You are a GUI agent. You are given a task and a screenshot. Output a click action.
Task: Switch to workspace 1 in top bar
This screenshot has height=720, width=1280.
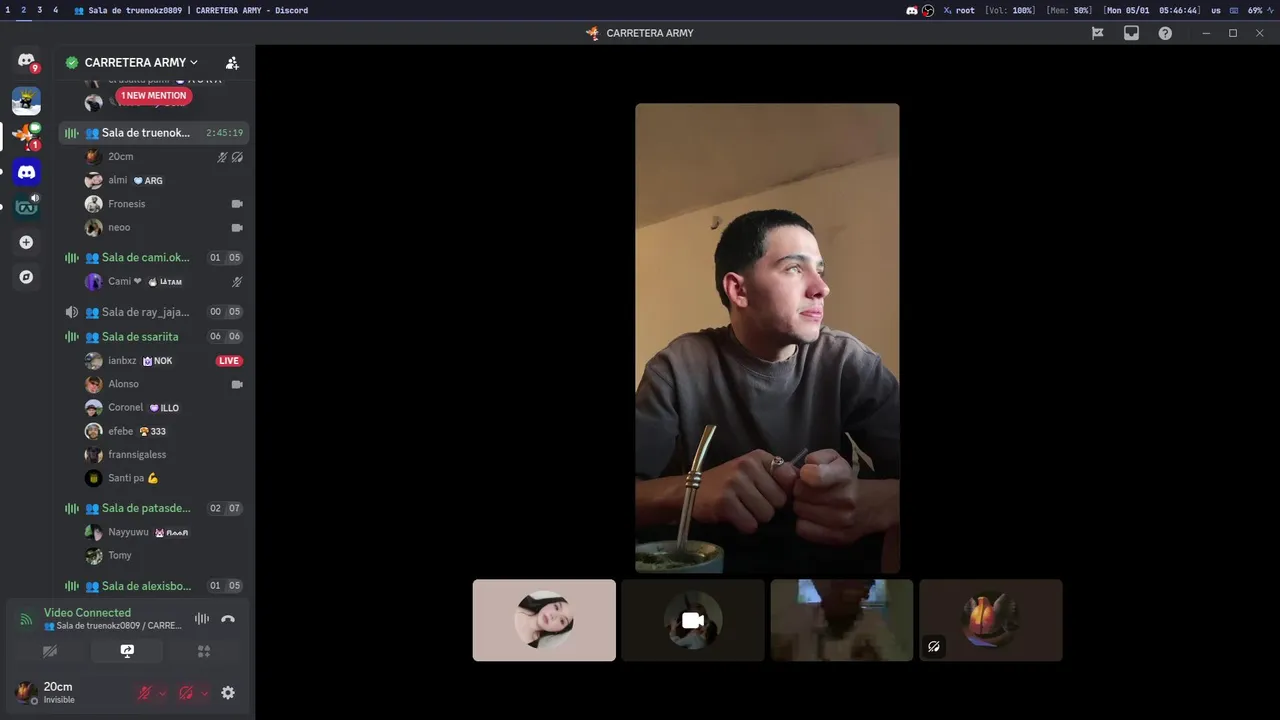pos(8,10)
